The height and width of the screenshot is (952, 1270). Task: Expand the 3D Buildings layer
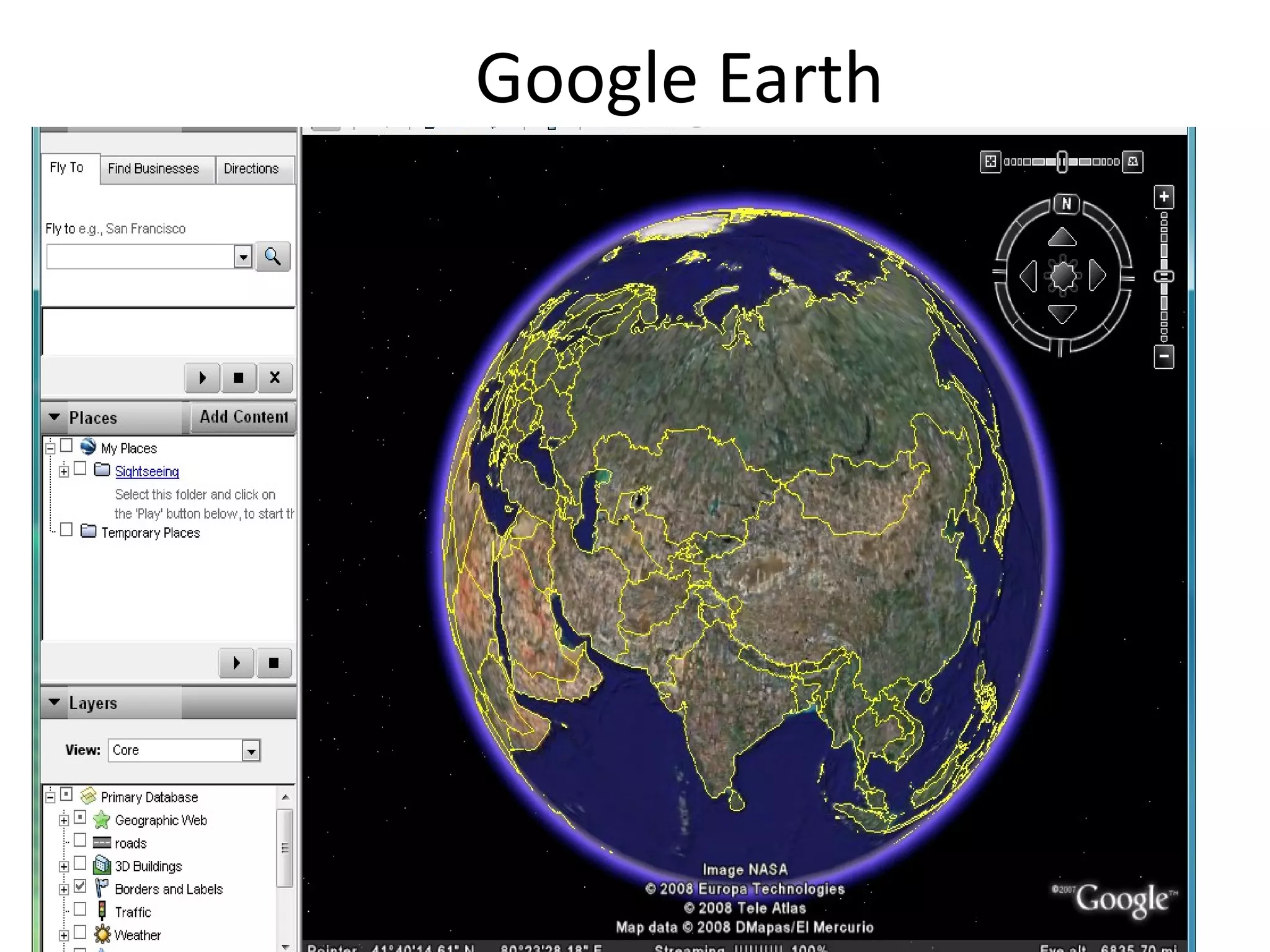click(x=64, y=866)
